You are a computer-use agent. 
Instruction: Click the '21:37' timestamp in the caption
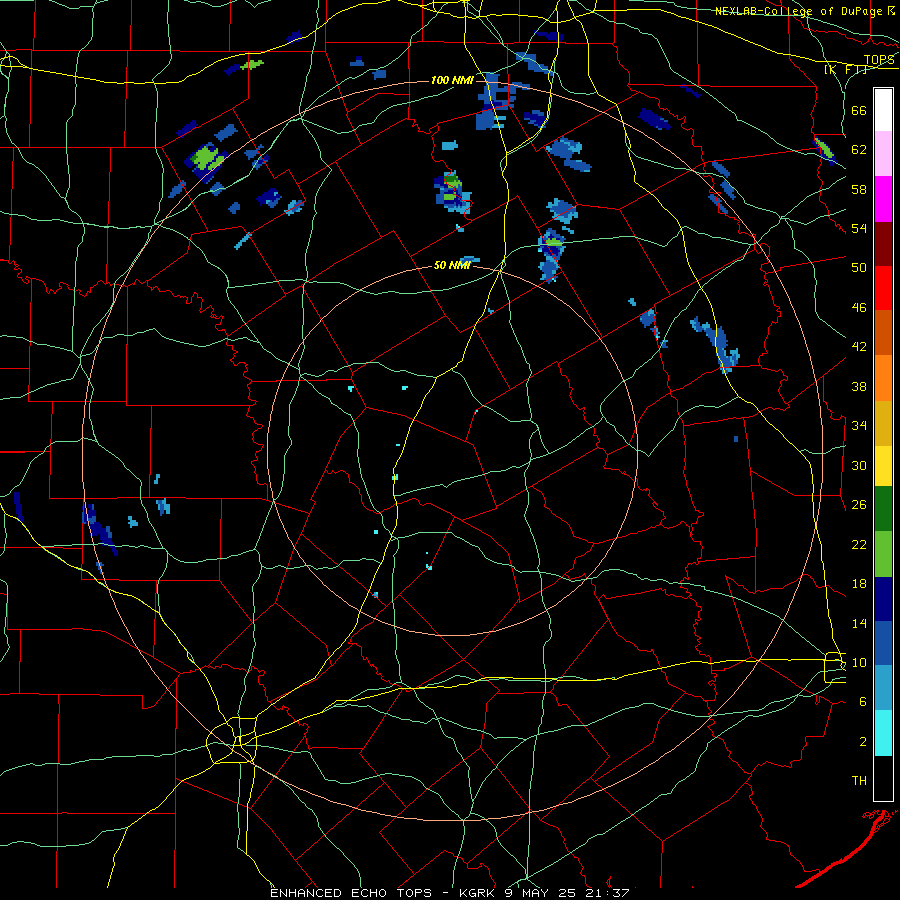608,893
